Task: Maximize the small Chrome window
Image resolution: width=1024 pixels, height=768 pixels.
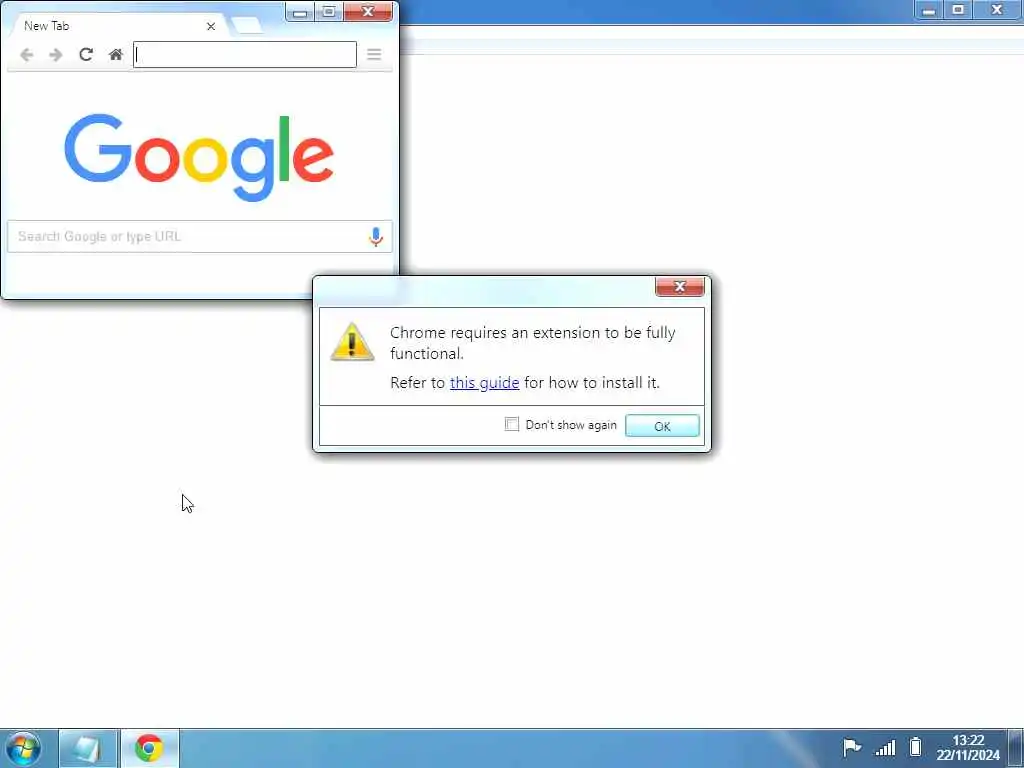Action: [329, 12]
